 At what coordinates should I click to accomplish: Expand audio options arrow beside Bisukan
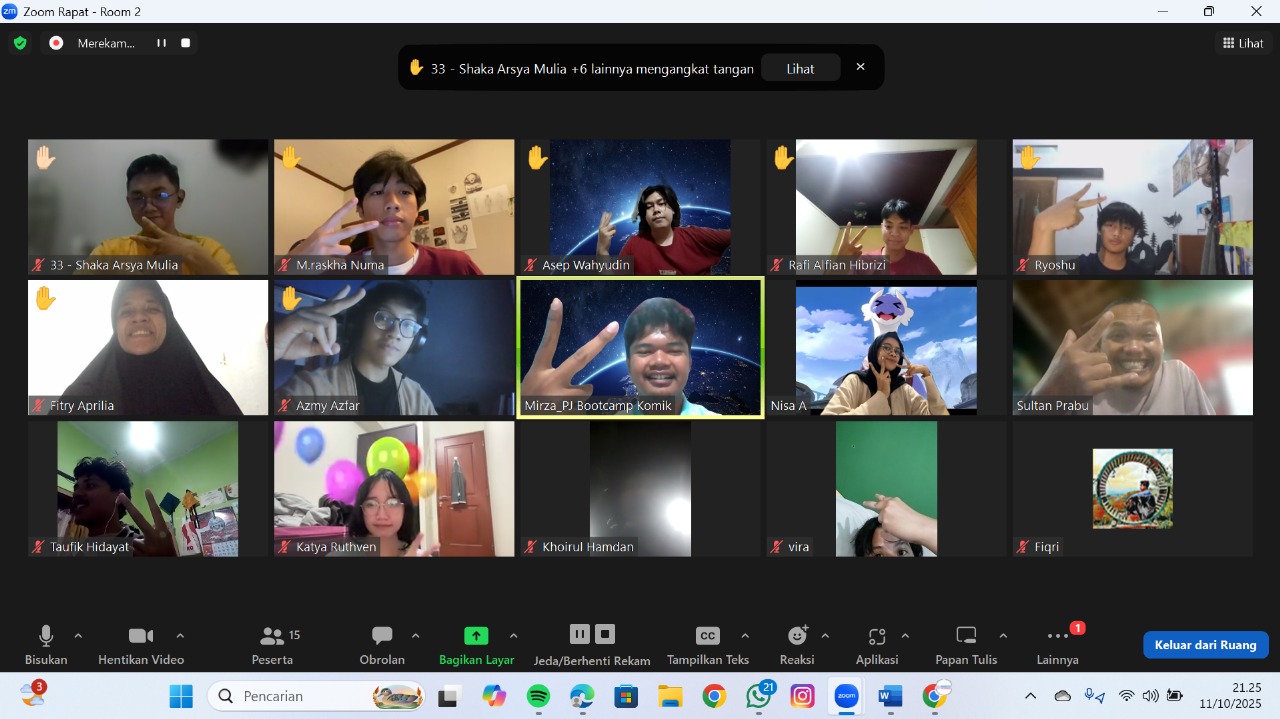click(78, 636)
